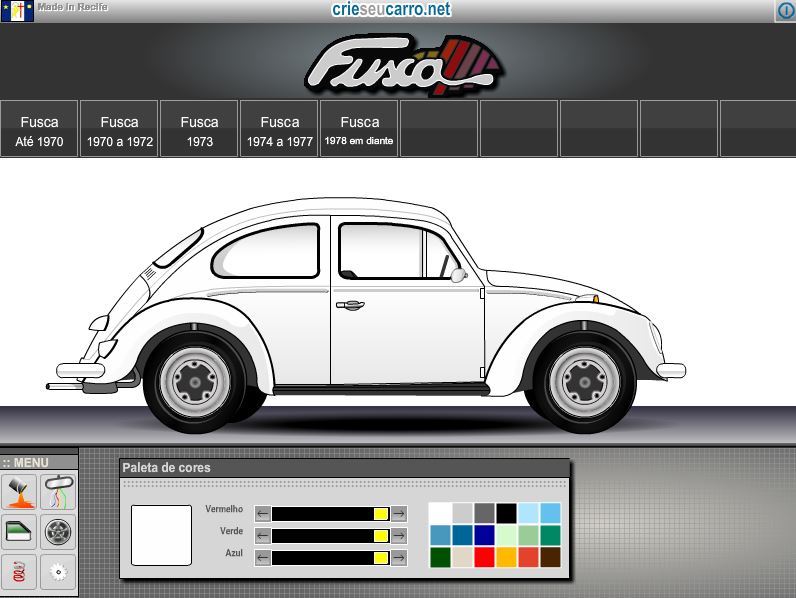The image size is (796, 598).
Task: Click the Fusca logo banner
Action: (x=404, y=65)
